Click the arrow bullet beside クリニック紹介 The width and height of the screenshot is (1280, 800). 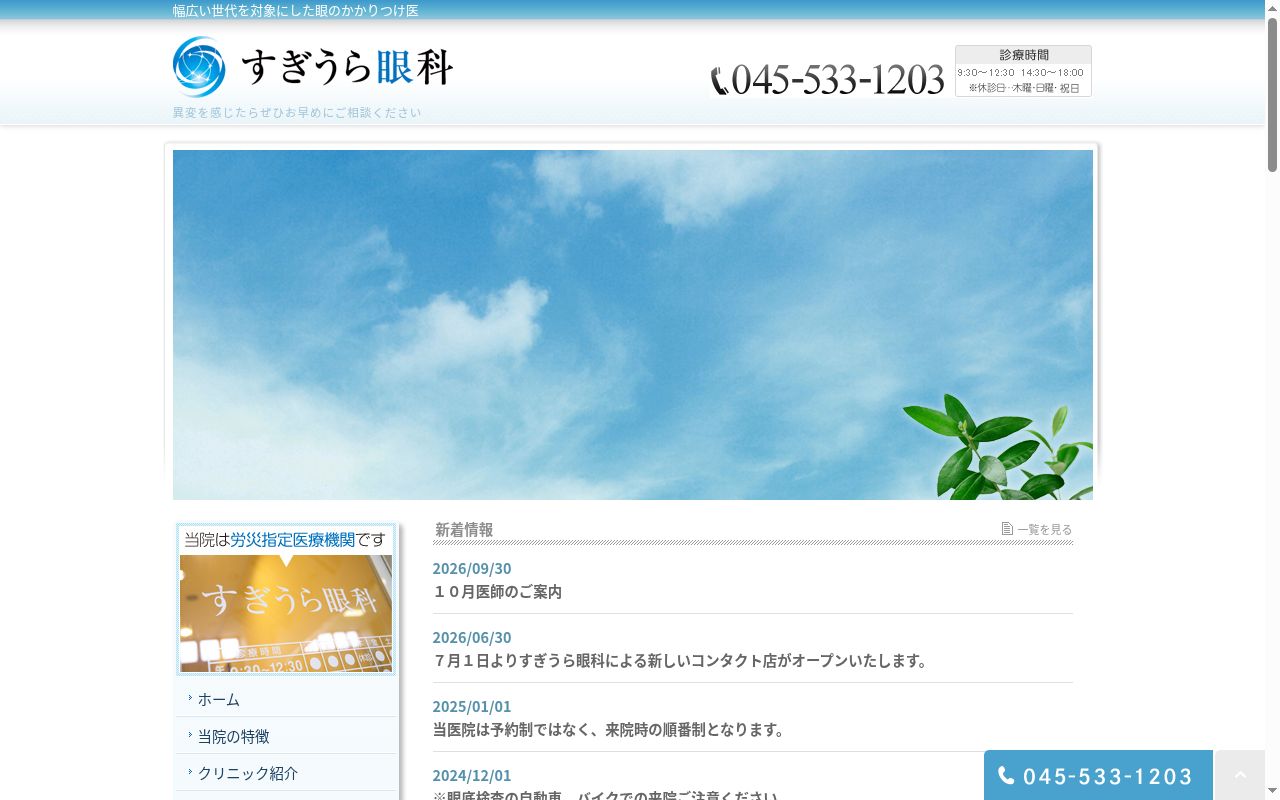tap(190, 772)
